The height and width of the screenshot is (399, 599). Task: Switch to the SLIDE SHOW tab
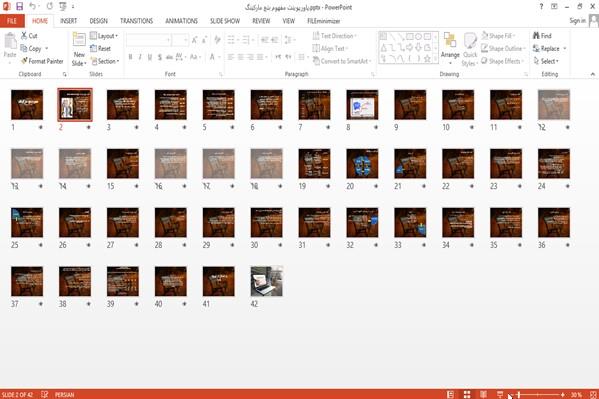tap(225, 21)
